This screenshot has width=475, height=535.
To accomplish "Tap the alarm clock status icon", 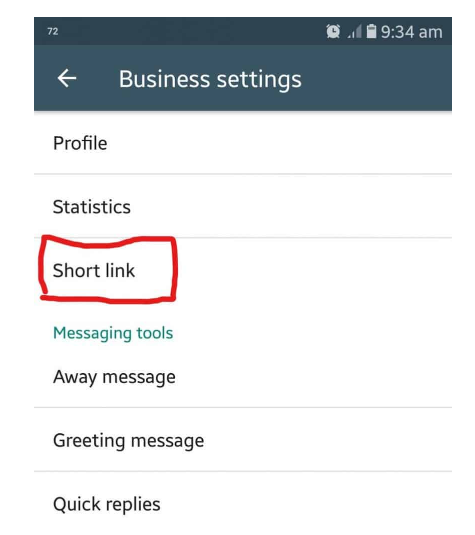I will click(x=333, y=32).
